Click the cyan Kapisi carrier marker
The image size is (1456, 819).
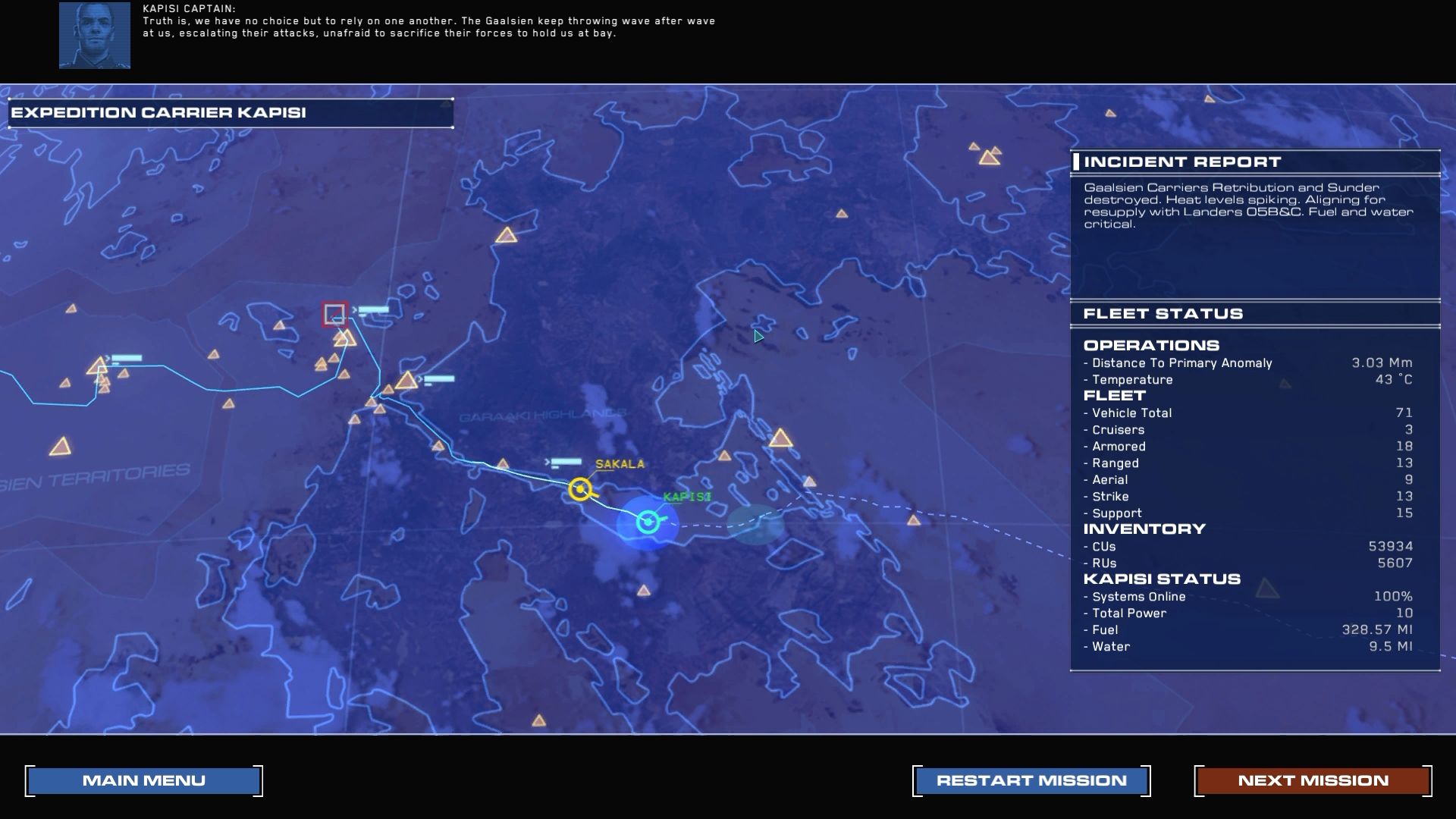click(x=648, y=522)
